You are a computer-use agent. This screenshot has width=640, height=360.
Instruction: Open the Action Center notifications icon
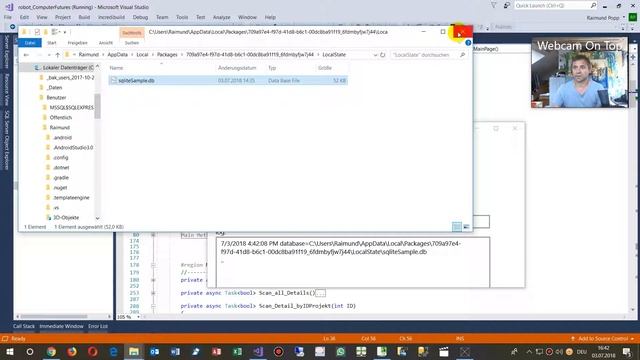click(627, 351)
